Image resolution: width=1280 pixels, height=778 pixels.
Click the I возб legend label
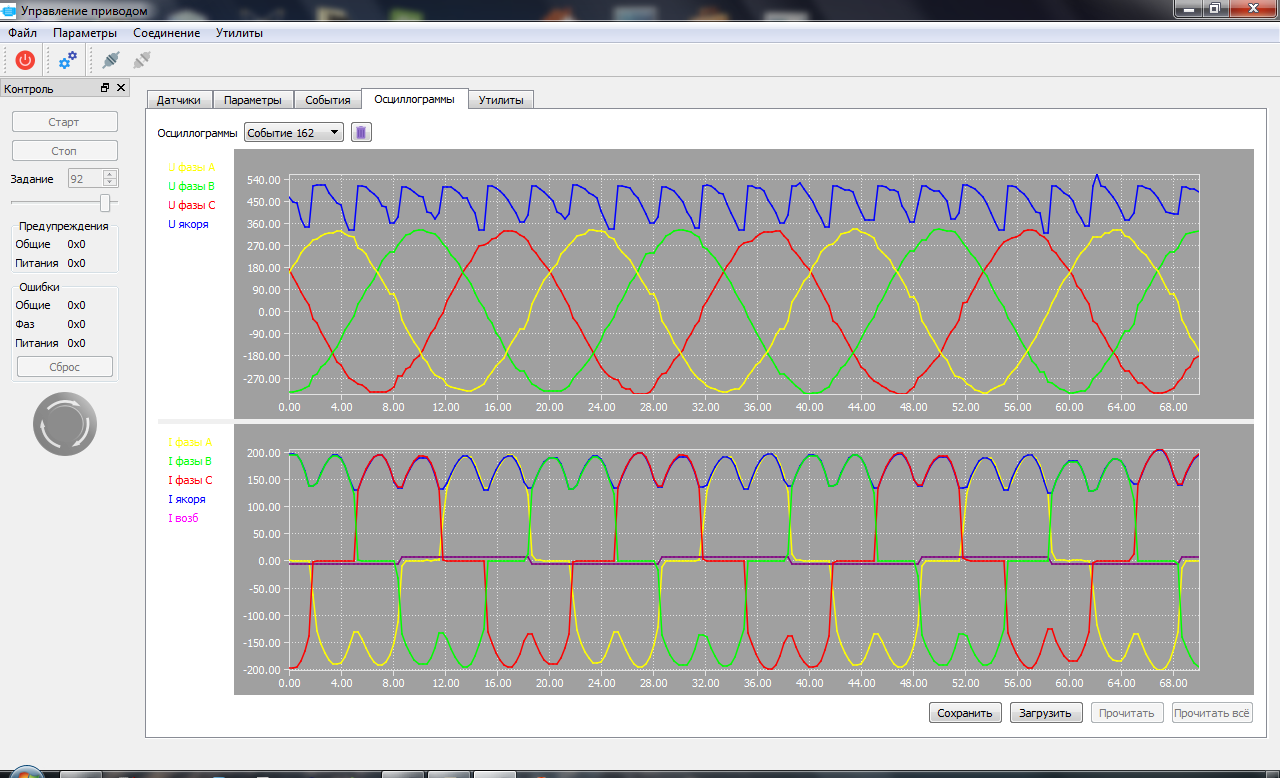(184, 518)
